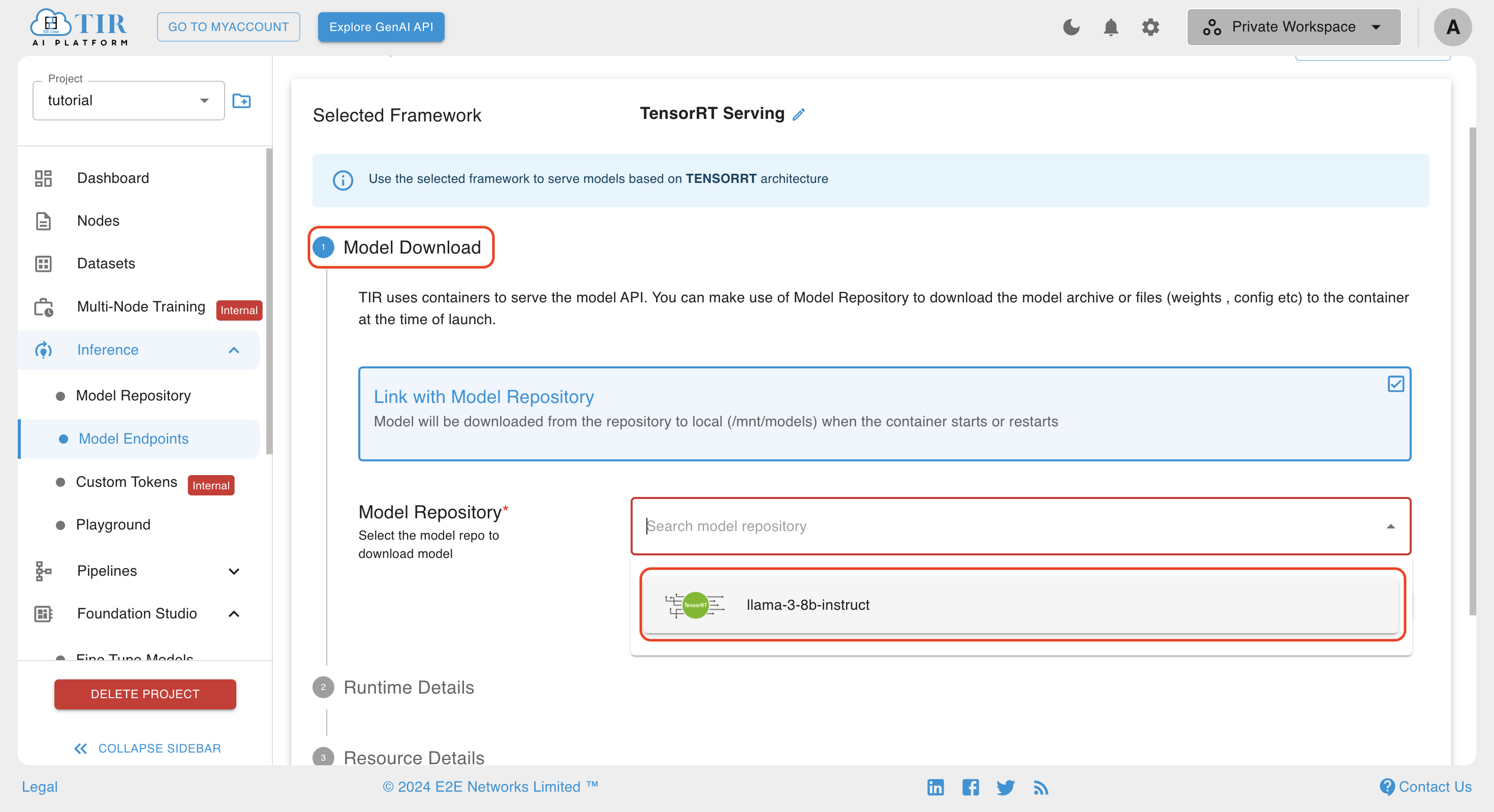Click the Model Endpoints menu item
Image resolution: width=1494 pixels, height=812 pixels.
click(135, 438)
